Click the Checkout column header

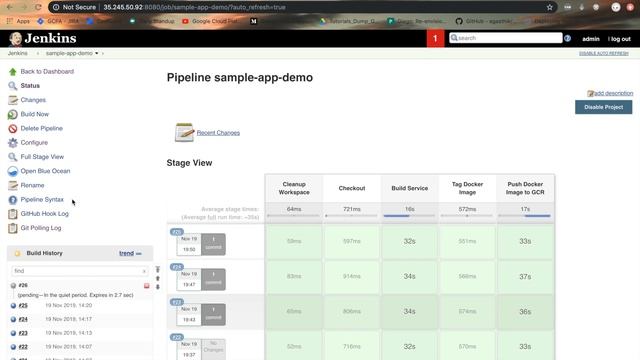(x=352, y=188)
